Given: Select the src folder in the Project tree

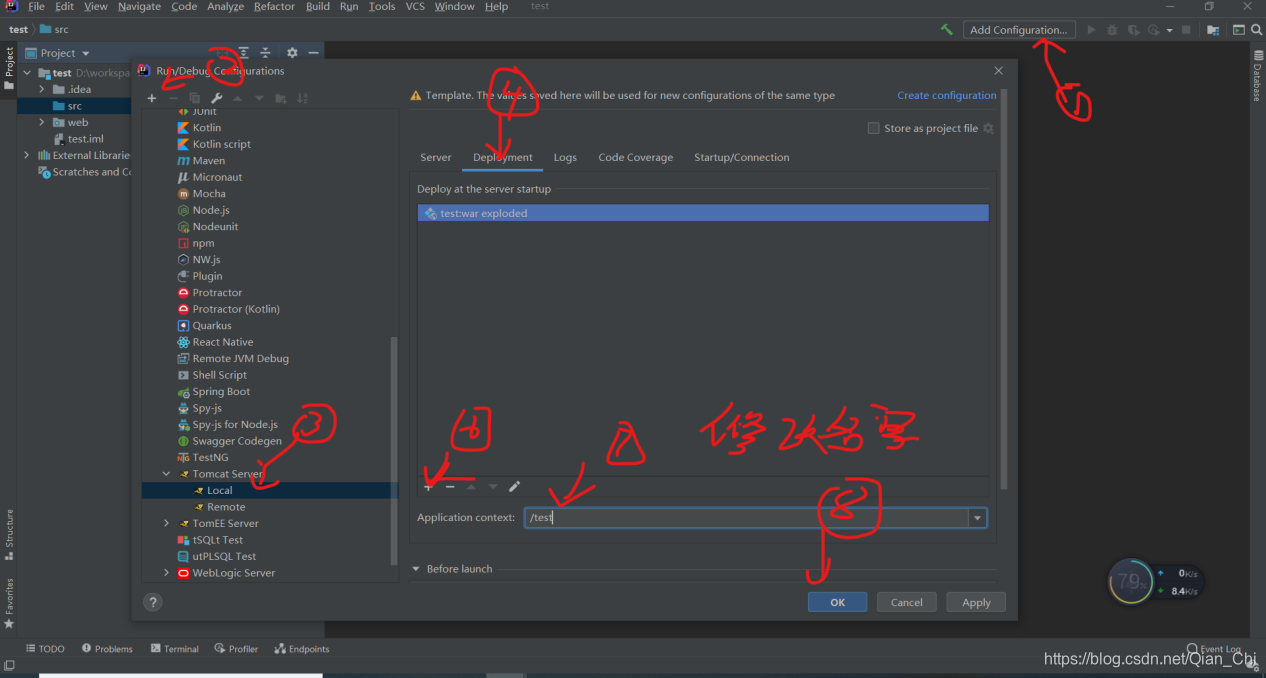Looking at the screenshot, I should point(75,106).
